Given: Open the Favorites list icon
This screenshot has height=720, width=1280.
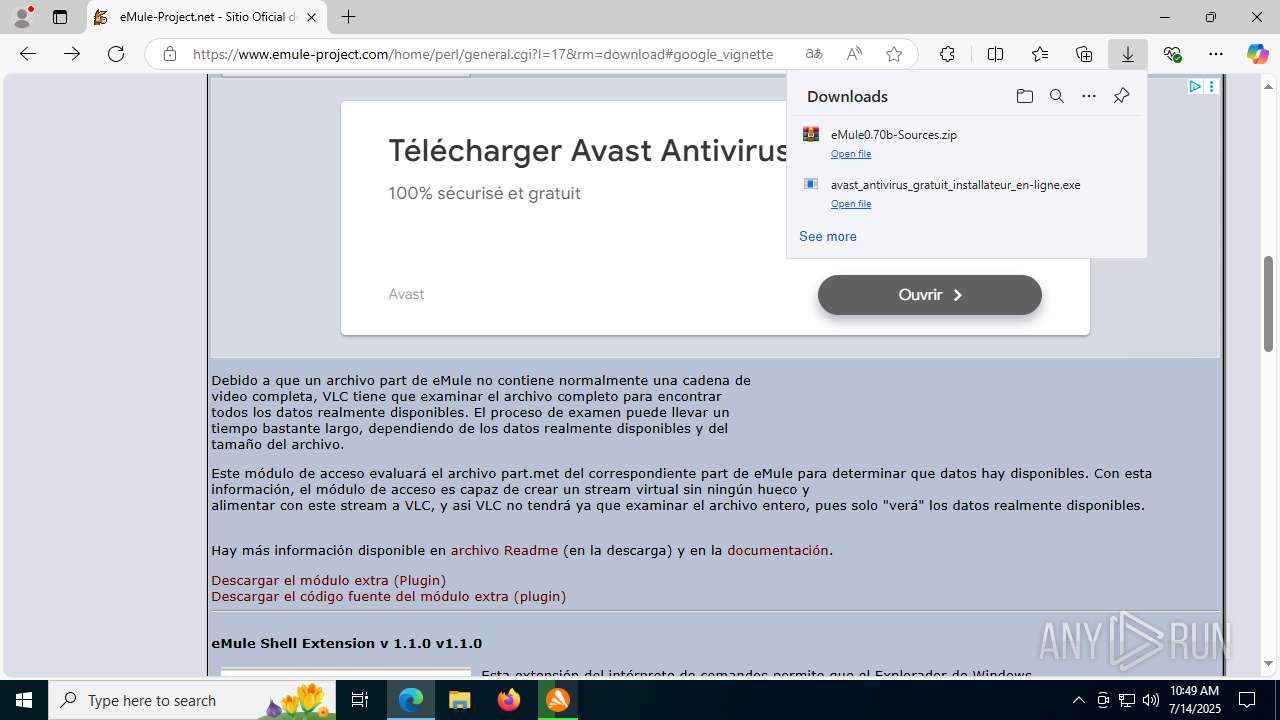Looking at the screenshot, I should pyautogui.click(x=1040, y=54).
